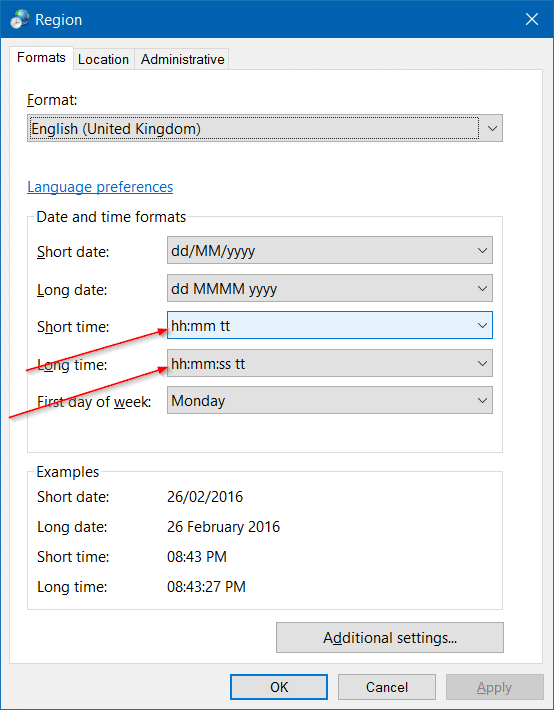554x710 pixels.
Task: Open the Administrative tab
Action: point(183,59)
